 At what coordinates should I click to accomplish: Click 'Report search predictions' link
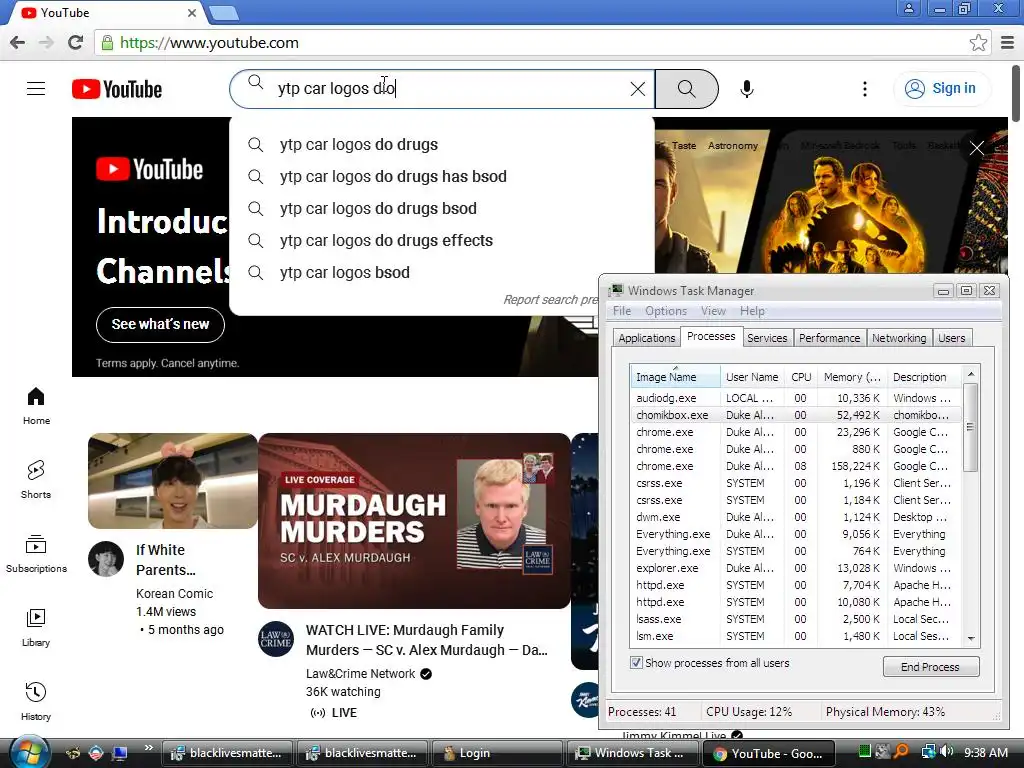tap(551, 300)
